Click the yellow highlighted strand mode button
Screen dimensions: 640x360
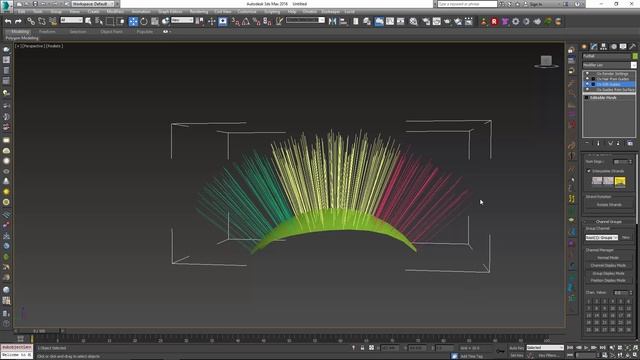pyautogui.click(x=620, y=181)
